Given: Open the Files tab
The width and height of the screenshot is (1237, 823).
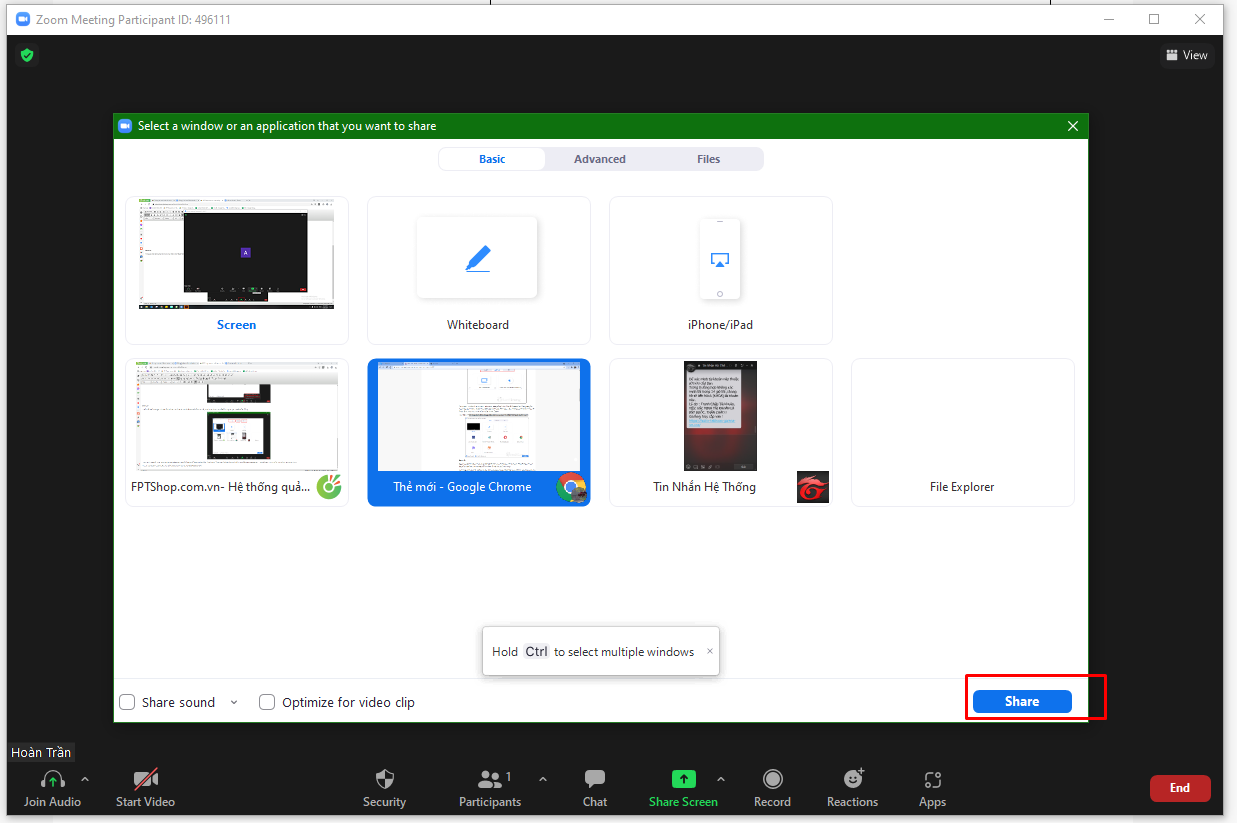Looking at the screenshot, I should point(708,159).
